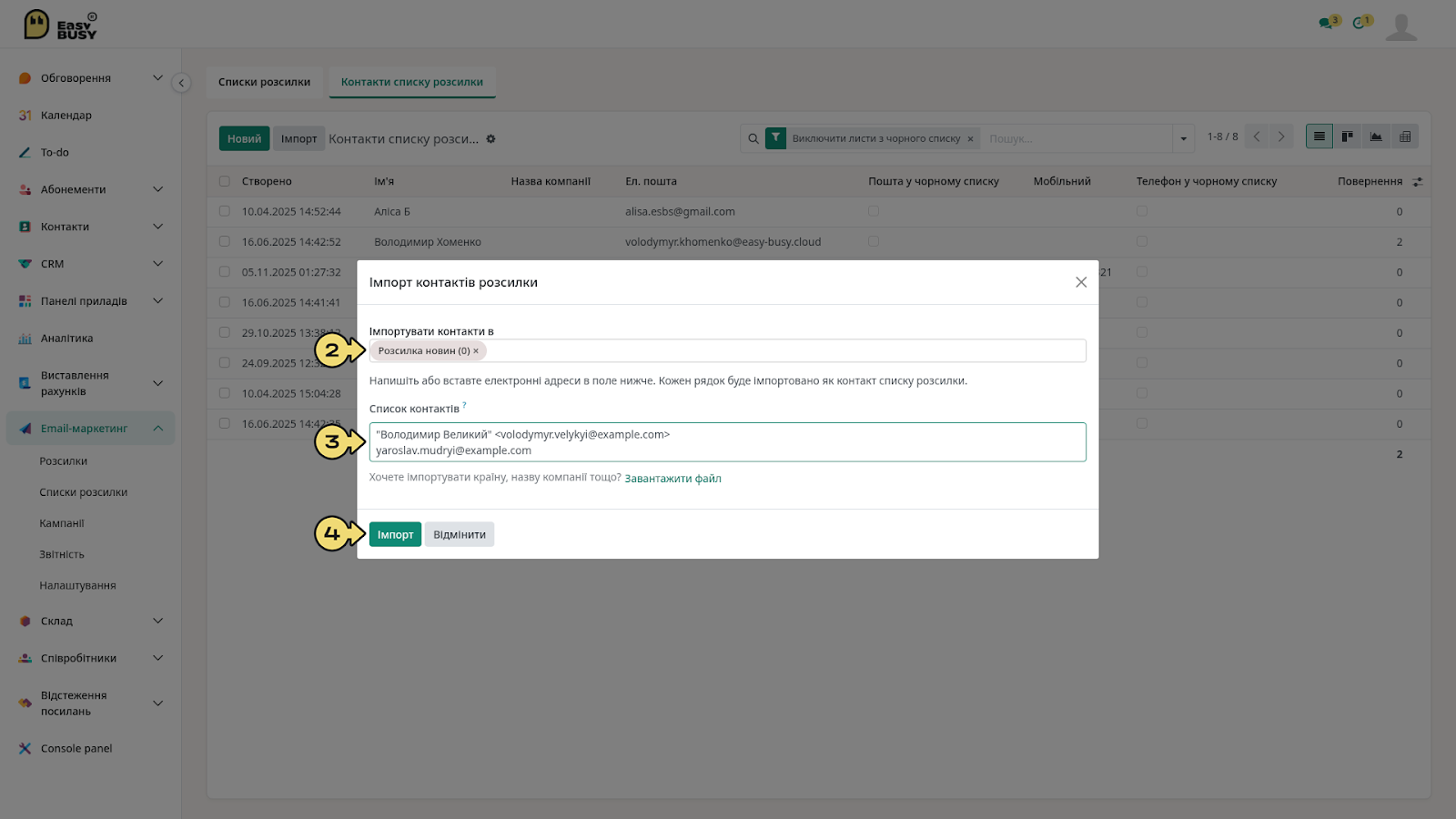Open Контакти списку розсилки tab
Viewport: 1456px width, 819px height.
coord(412,82)
